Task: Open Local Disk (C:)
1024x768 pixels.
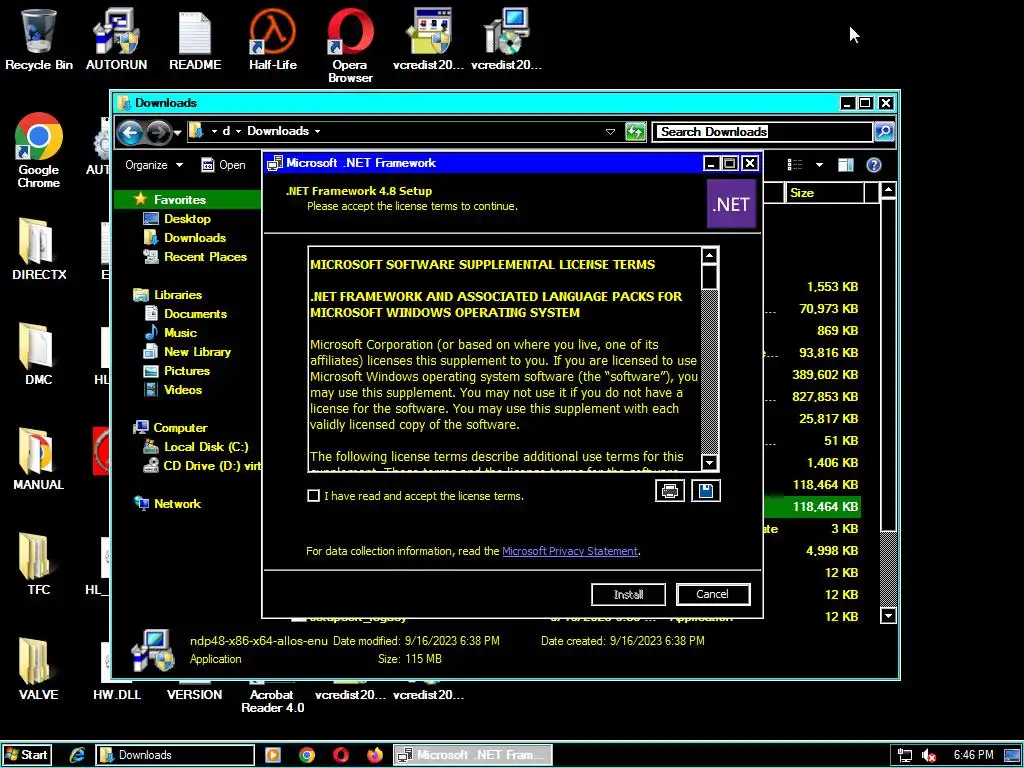Action: (206, 447)
